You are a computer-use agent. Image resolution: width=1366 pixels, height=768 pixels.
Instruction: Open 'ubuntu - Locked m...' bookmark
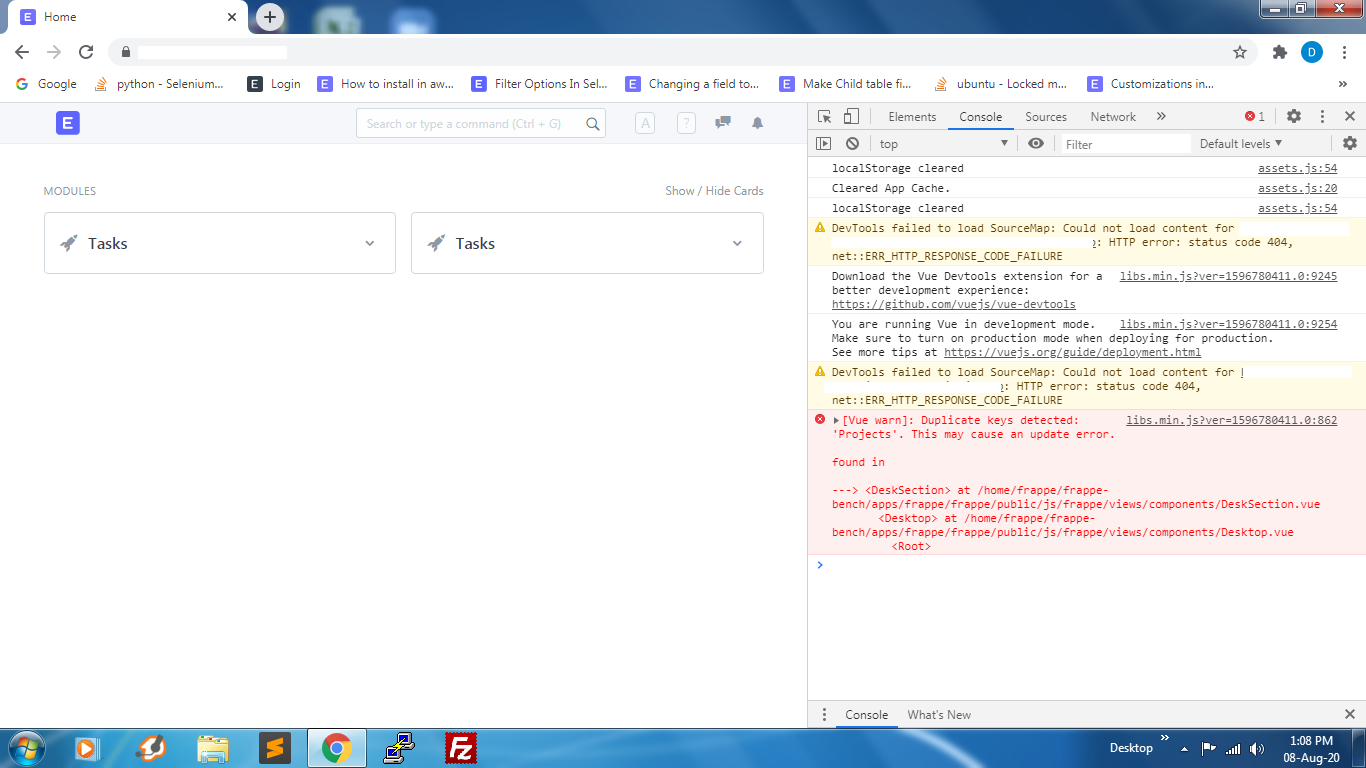1000,84
